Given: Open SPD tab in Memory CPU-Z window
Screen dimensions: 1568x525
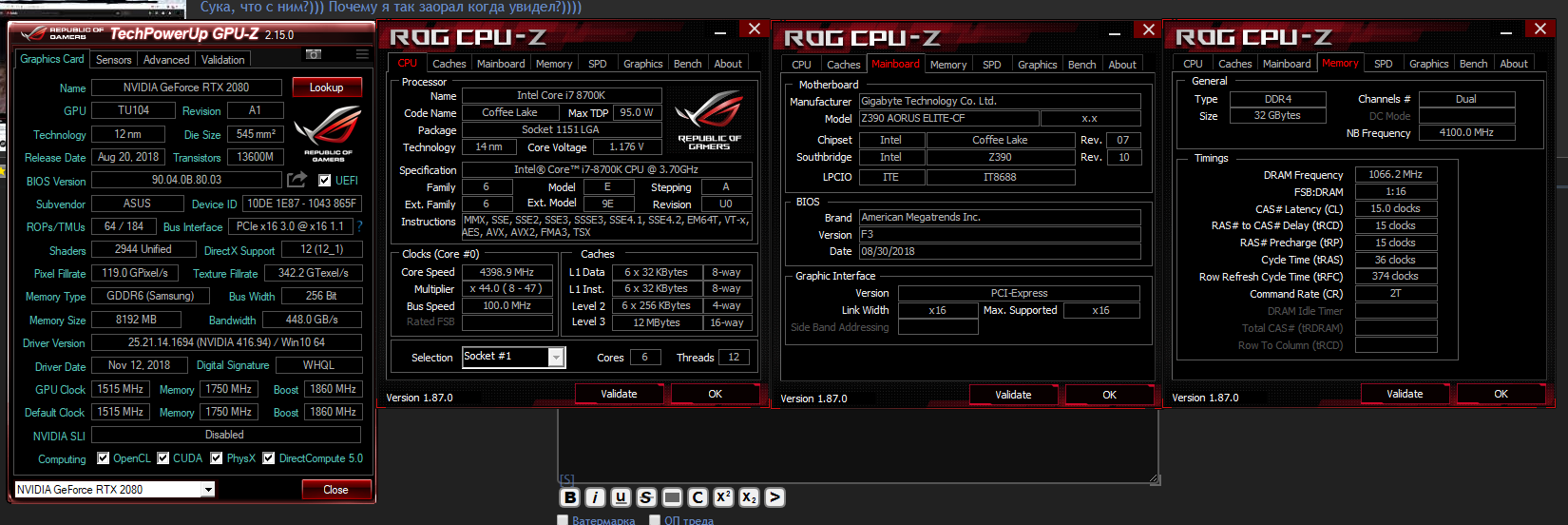Looking at the screenshot, I should tap(1384, 64).
